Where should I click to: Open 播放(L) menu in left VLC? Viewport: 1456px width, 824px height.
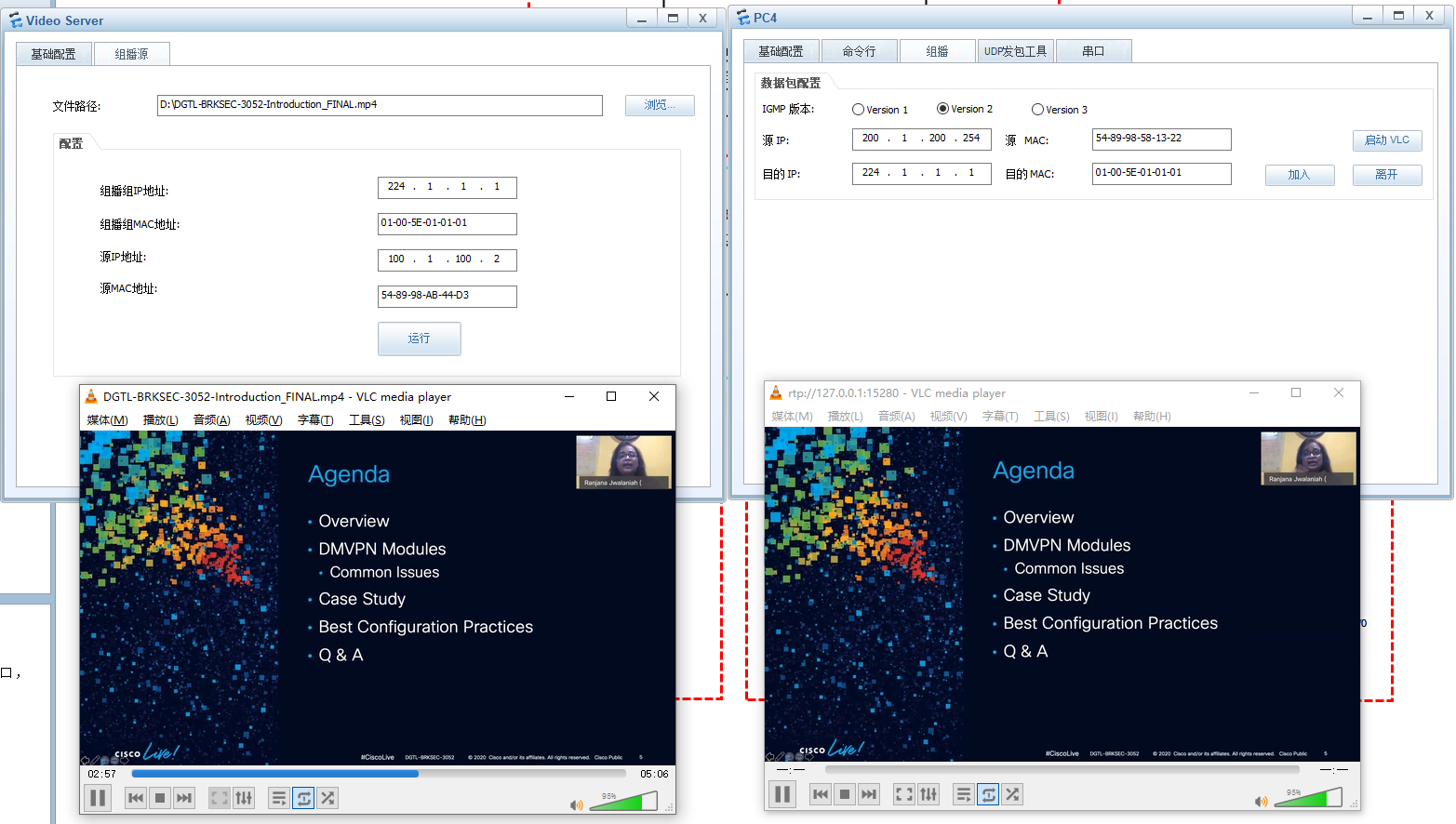160,420
